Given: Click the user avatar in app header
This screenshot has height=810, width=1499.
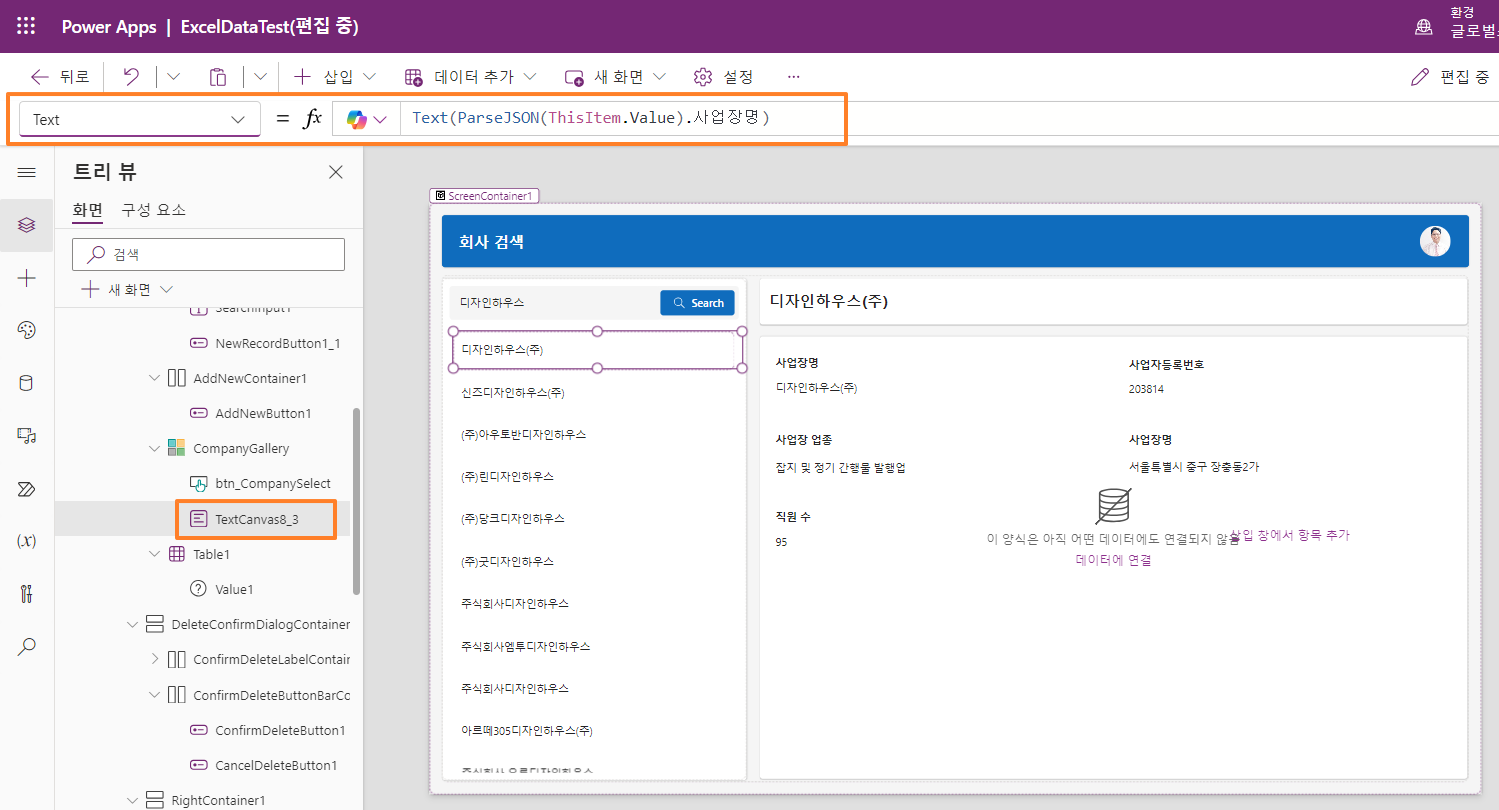Looking at the screenshot, I should click(1435, 241).
